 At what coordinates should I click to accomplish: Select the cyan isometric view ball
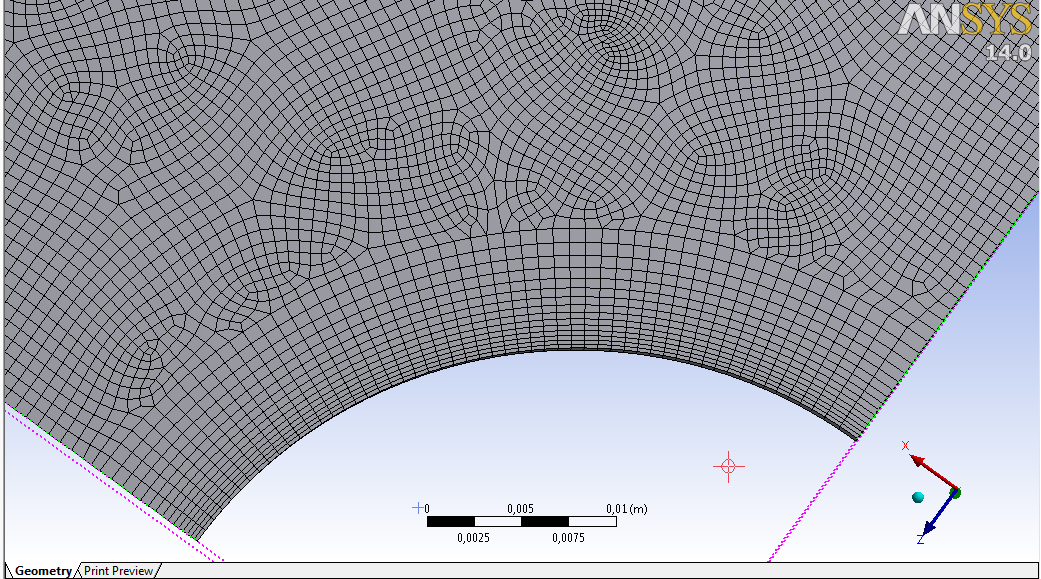[x=918, y=497]
